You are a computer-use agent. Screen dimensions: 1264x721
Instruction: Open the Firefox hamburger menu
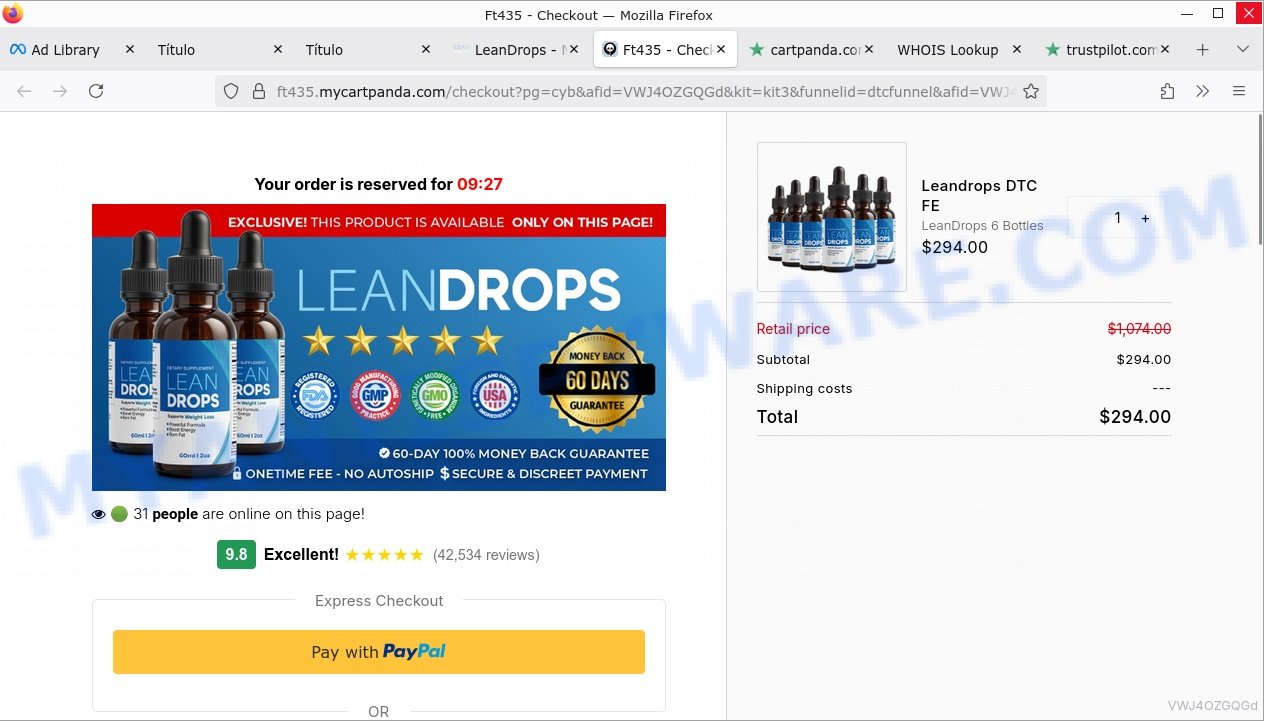click(1239, 91)
